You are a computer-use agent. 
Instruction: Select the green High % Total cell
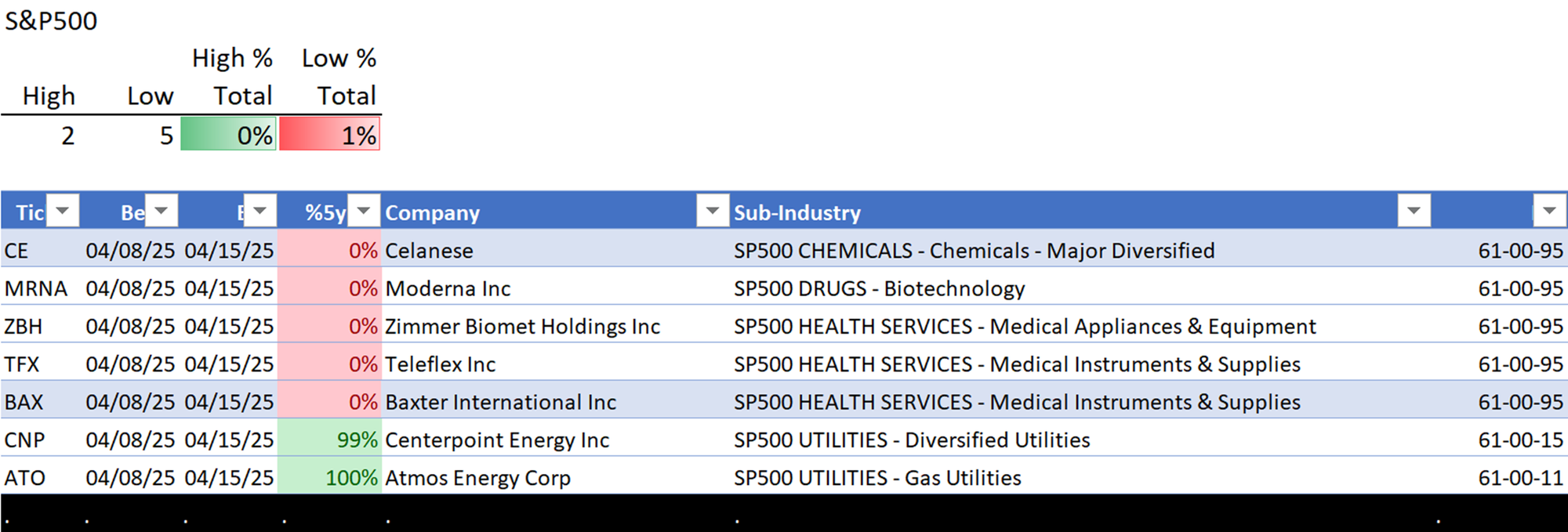(228, 134)
